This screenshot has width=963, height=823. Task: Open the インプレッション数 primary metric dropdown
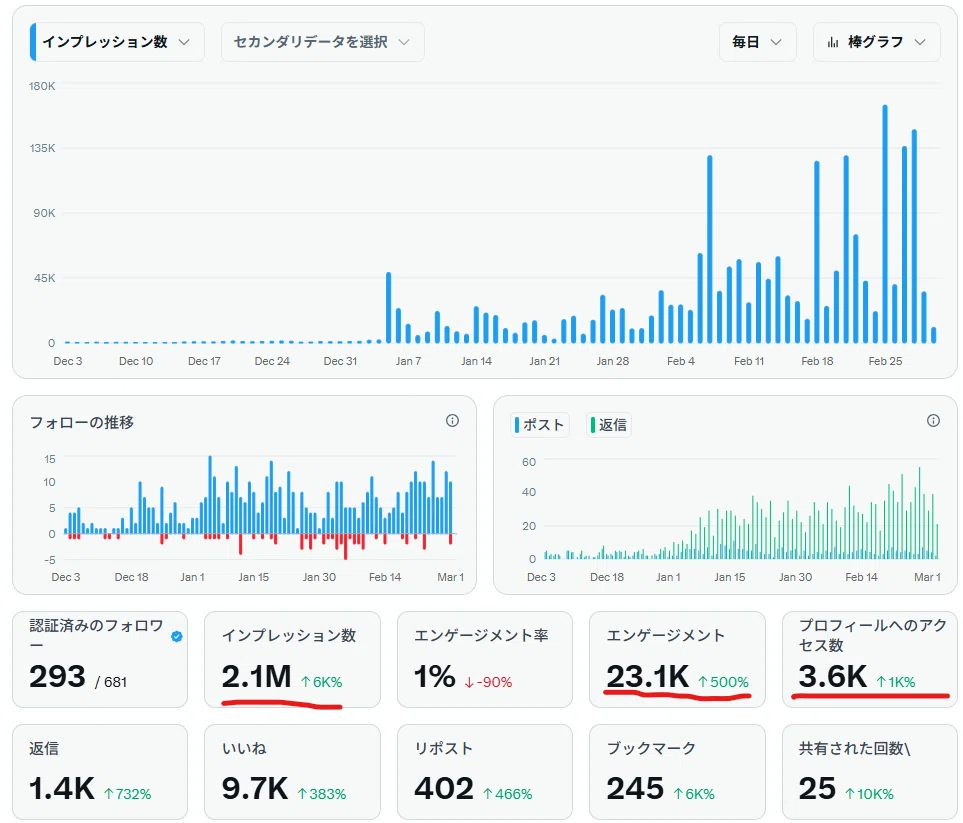pos(117,42)
